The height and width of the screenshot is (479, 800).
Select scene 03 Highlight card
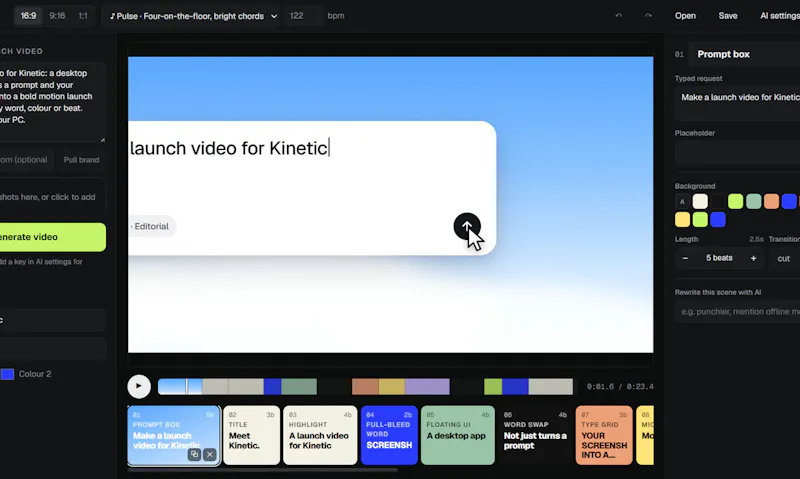[x=320, y=435]
